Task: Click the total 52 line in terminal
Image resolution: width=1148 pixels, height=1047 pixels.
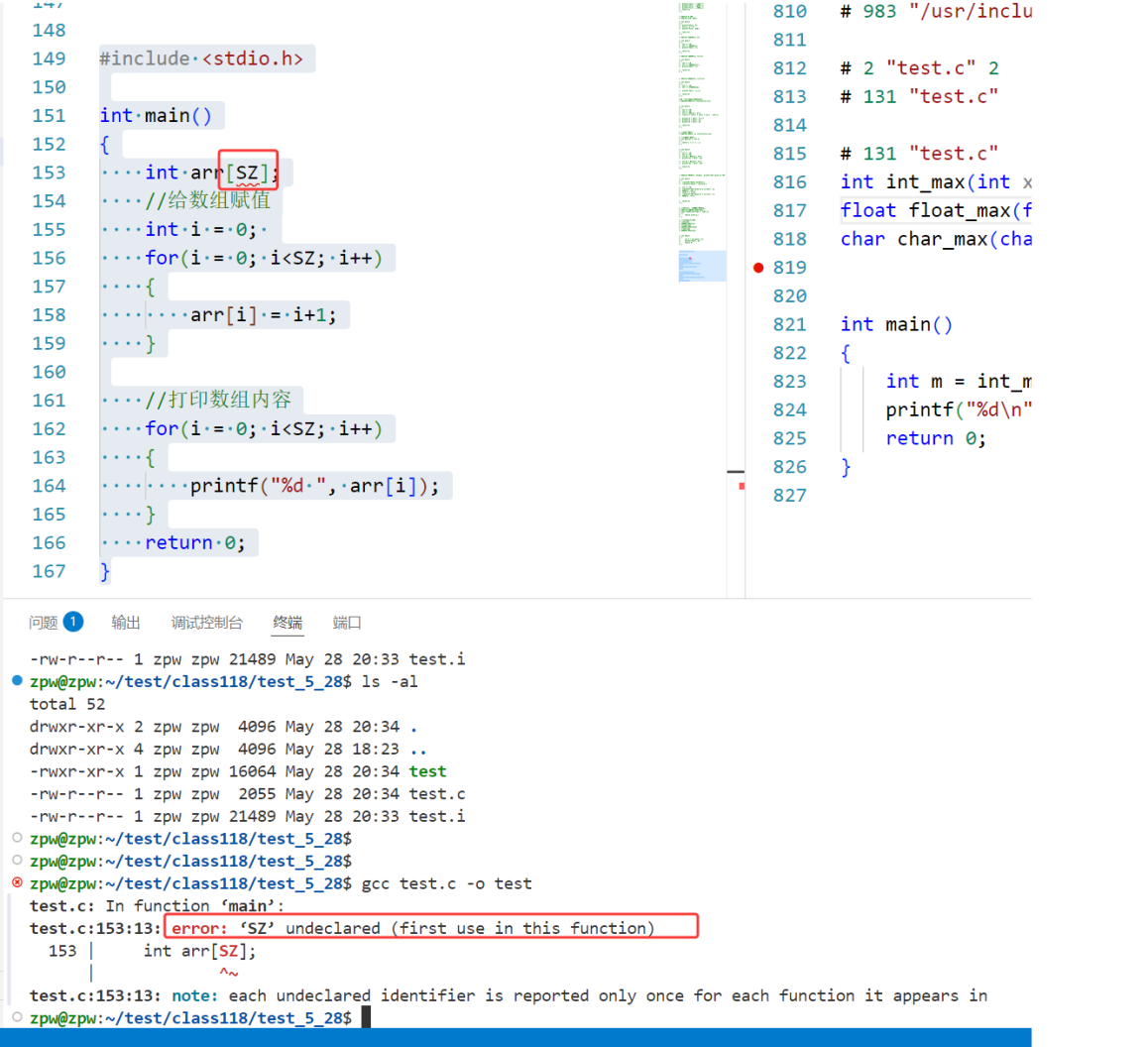Action: coord(67,704)
